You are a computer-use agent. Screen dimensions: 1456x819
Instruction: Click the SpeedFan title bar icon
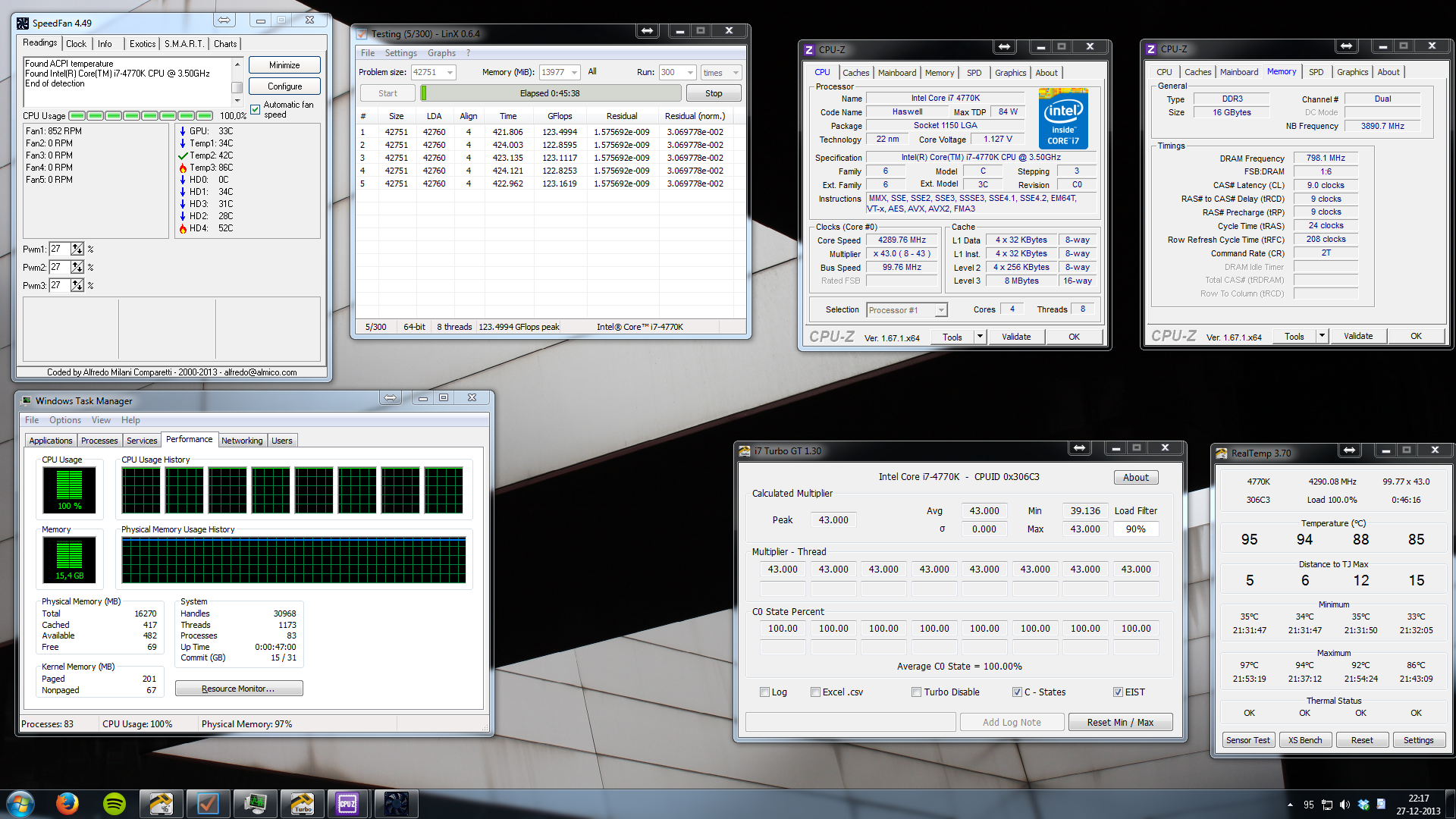pyautogui.click(x=23, y=24)
